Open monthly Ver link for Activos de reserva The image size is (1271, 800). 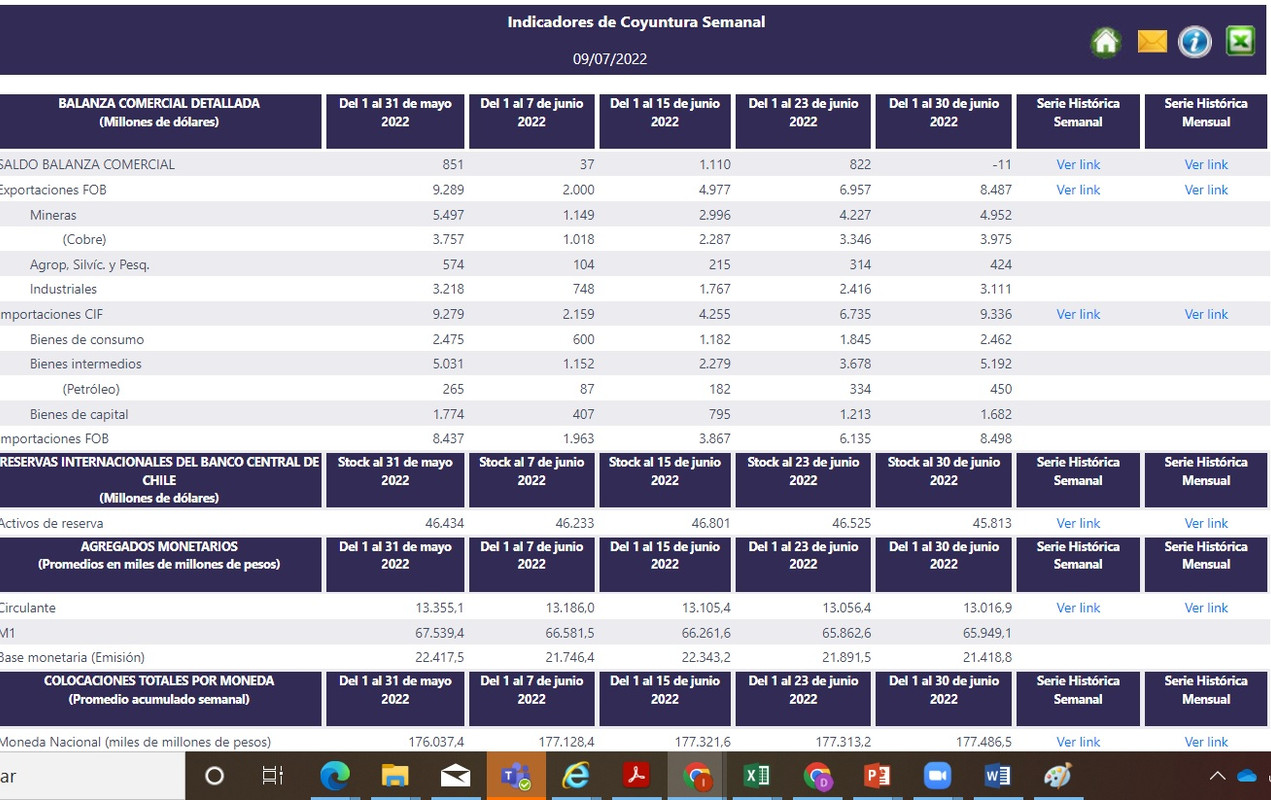tap(1206, 523)
